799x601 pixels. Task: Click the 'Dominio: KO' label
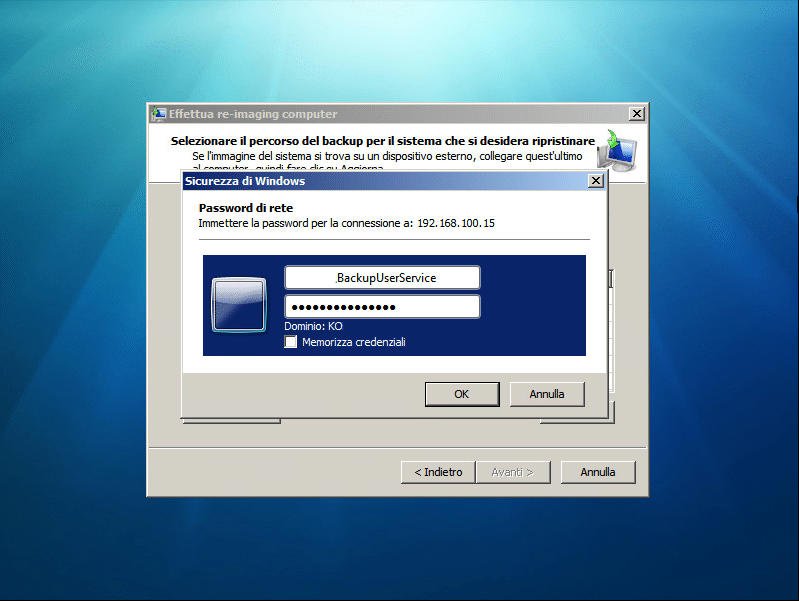(313, 326)
